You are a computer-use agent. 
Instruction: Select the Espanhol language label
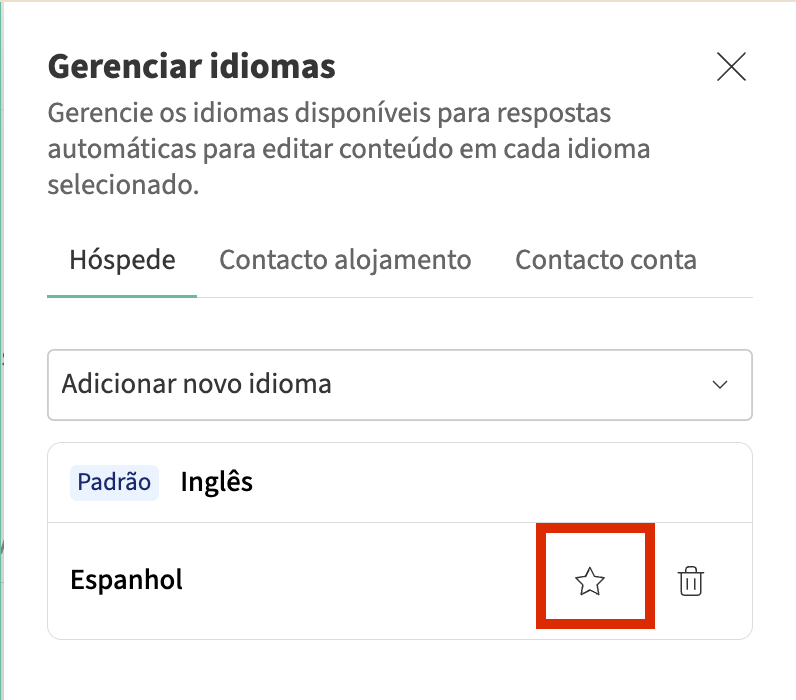[x=127, y=580]
